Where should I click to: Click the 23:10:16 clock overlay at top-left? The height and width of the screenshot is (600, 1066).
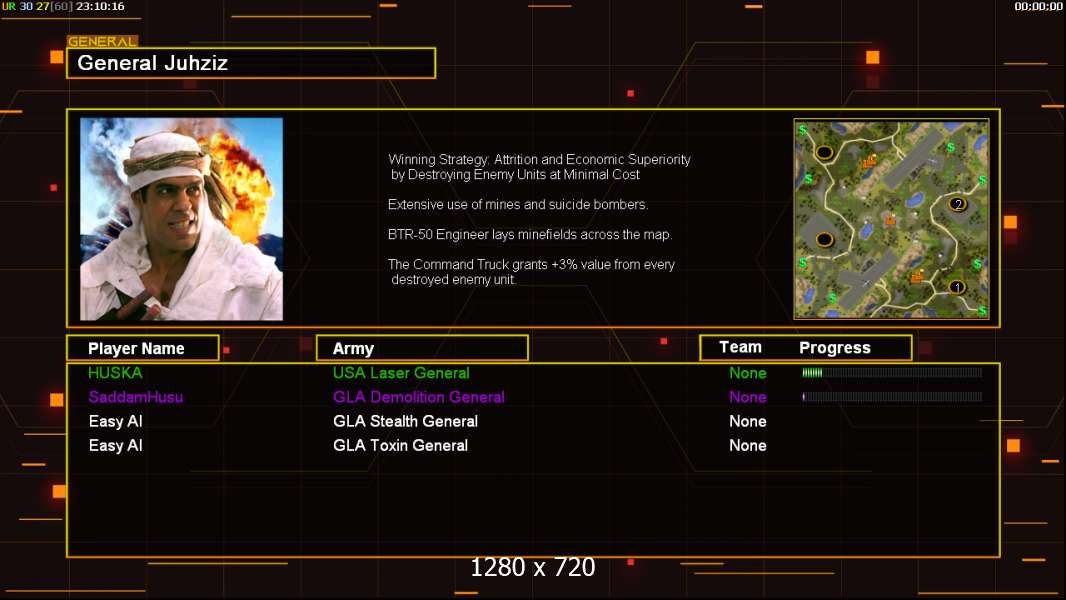point(99,6)
